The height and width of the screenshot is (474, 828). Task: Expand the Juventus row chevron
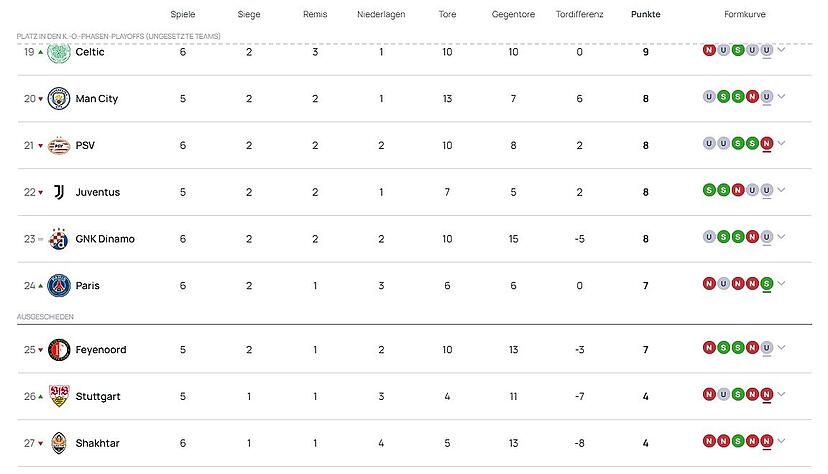click(782, 189)
